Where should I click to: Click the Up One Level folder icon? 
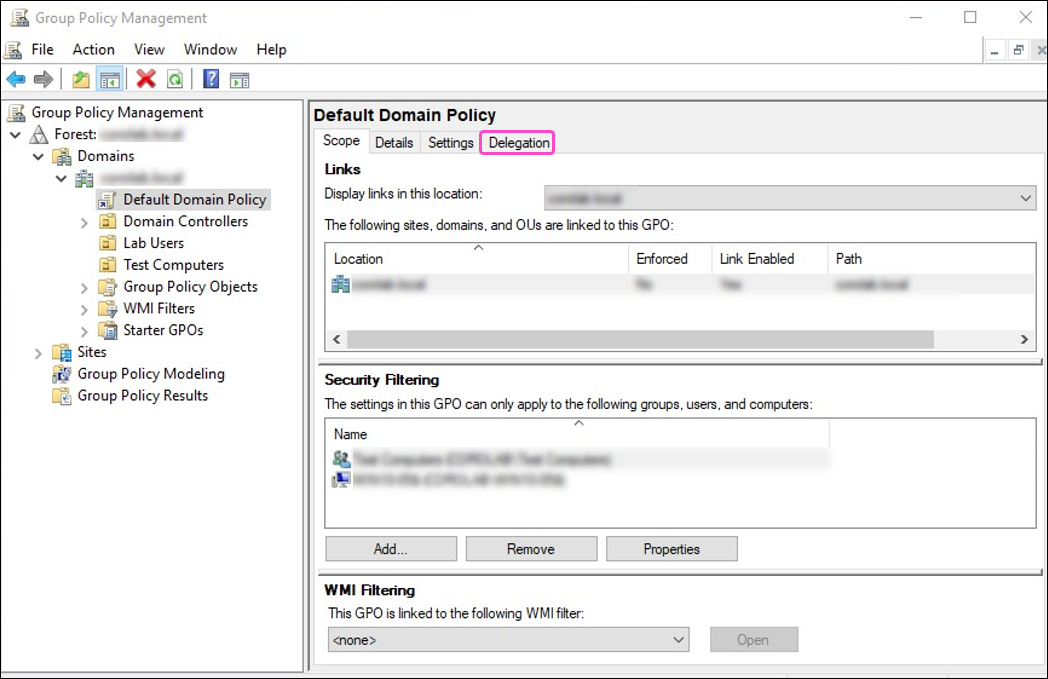pos(81,79)
